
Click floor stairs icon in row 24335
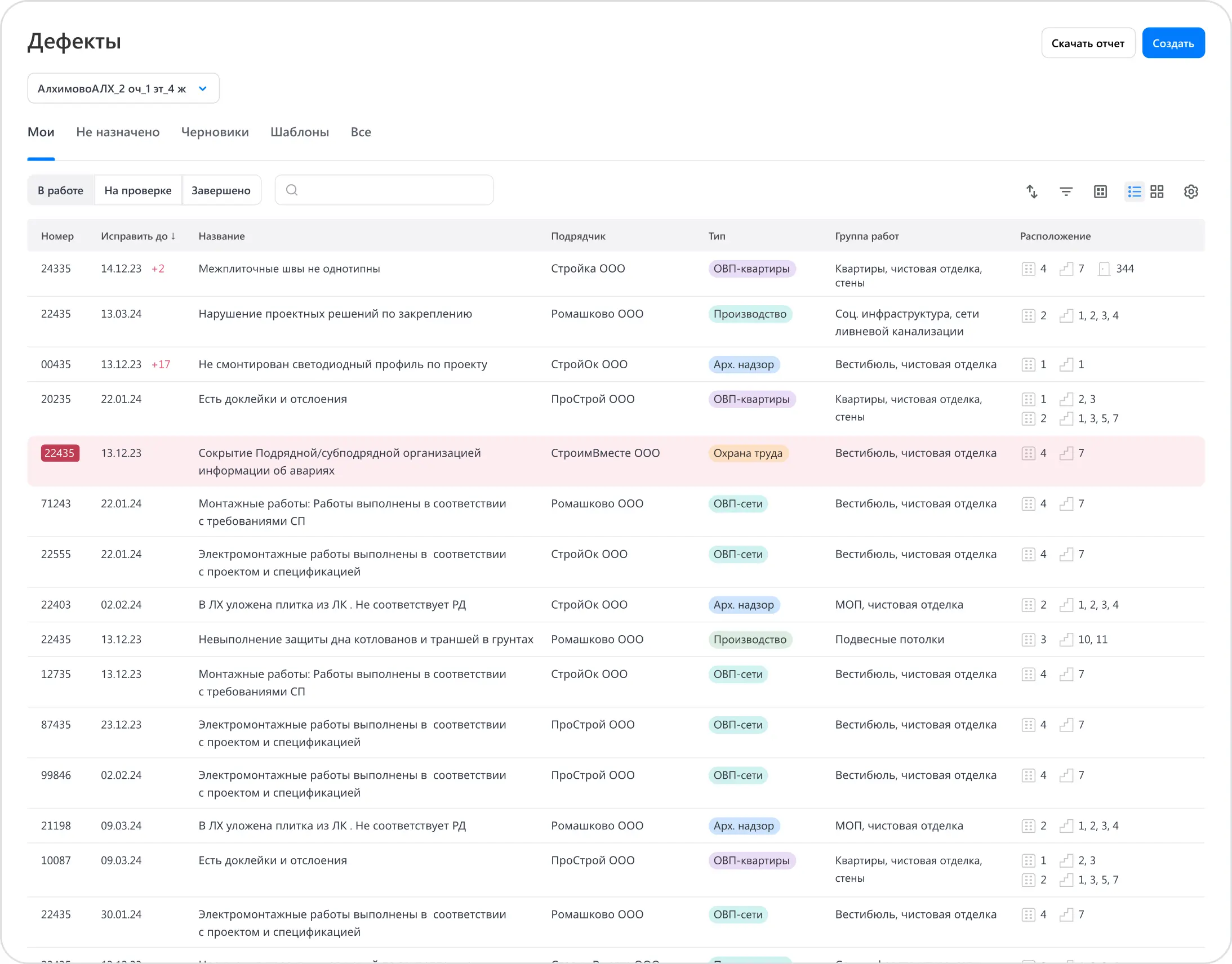point(1066,269)
